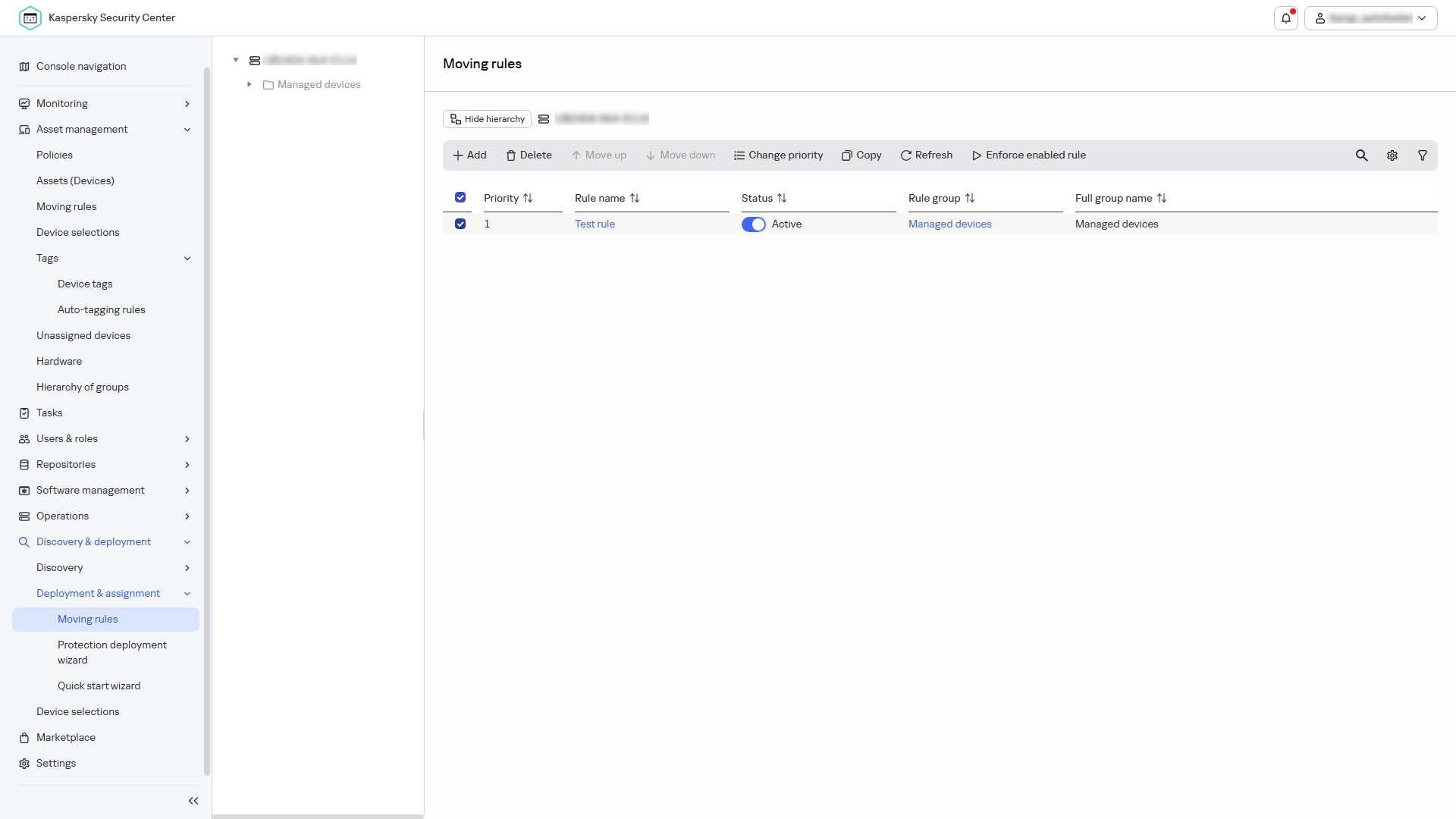Sort by Priority column header
The width and height of the screenshot is (1456, 819).
tap(508, 198)
